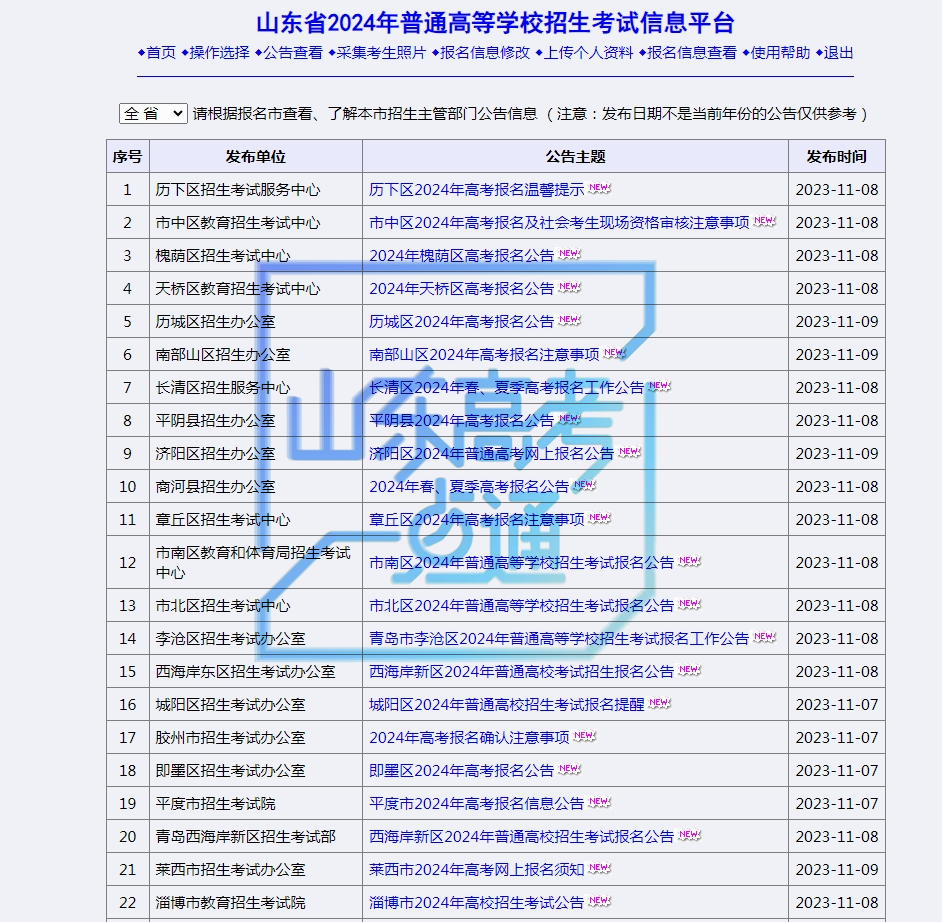
Task: Click NEW badge after 城阳区 报名提醒 announcement
Action: click(x=659, y=703)
